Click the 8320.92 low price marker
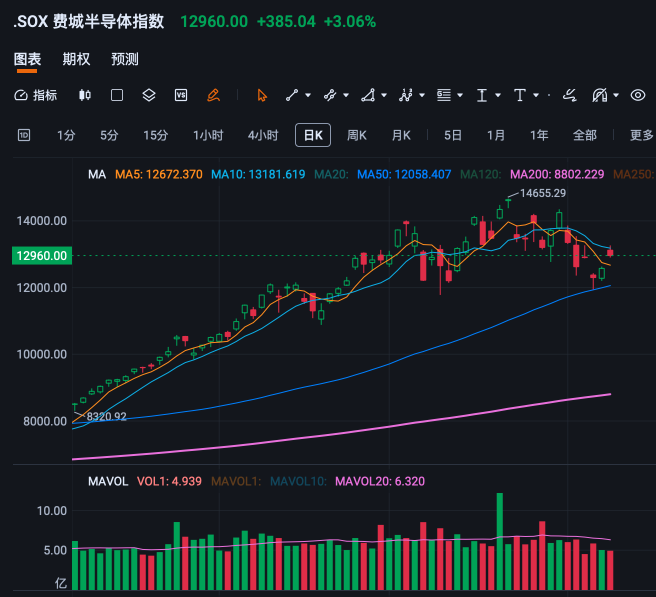 106,416
